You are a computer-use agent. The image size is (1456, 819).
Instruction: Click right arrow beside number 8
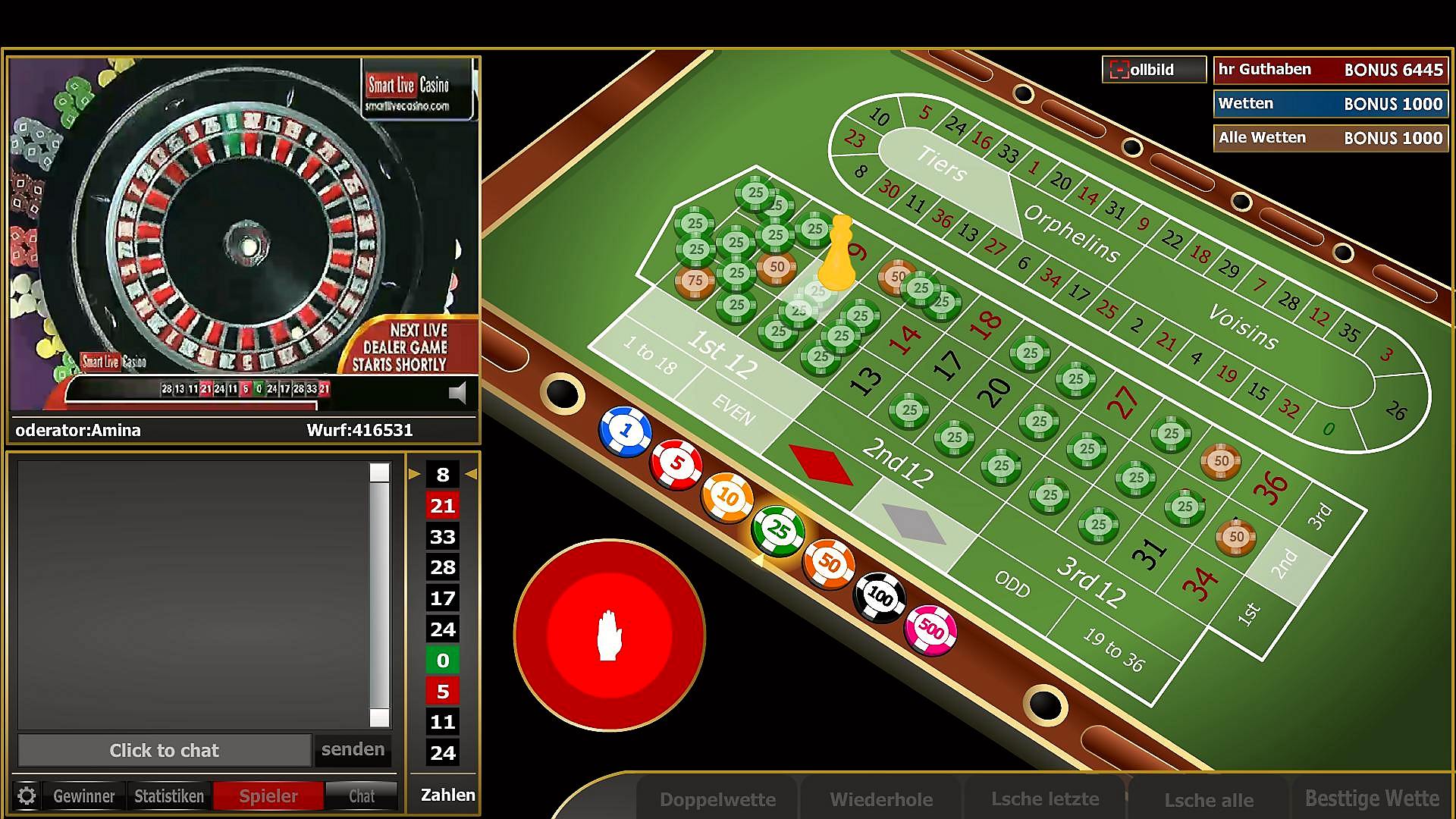471,474
